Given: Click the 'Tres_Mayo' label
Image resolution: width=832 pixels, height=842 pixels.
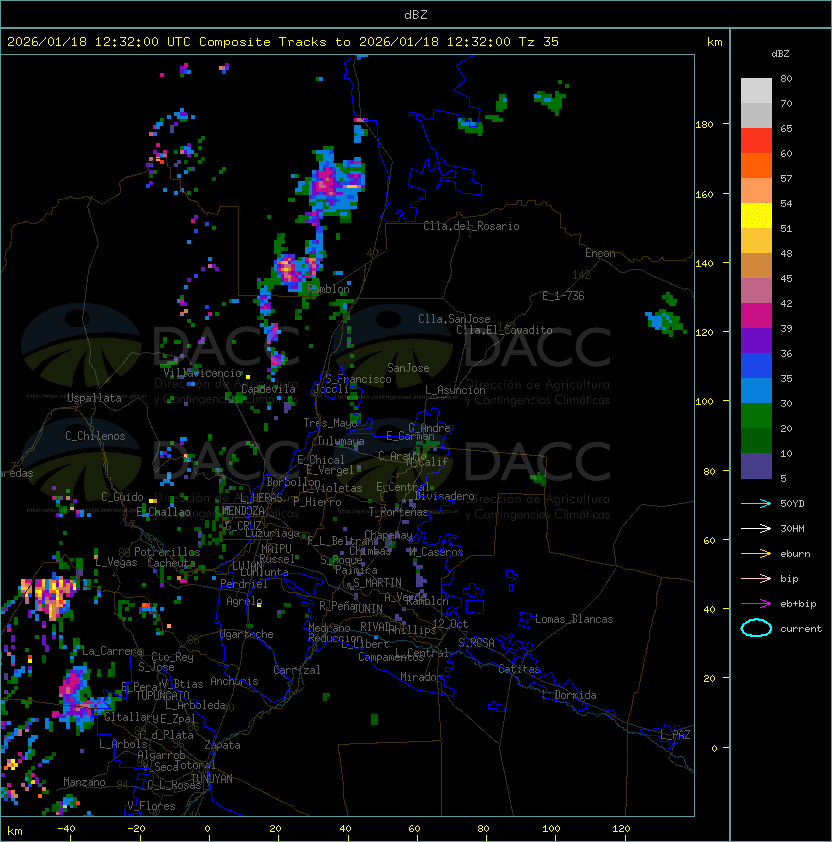Looking at the screenshot, I should coord(330,423).
